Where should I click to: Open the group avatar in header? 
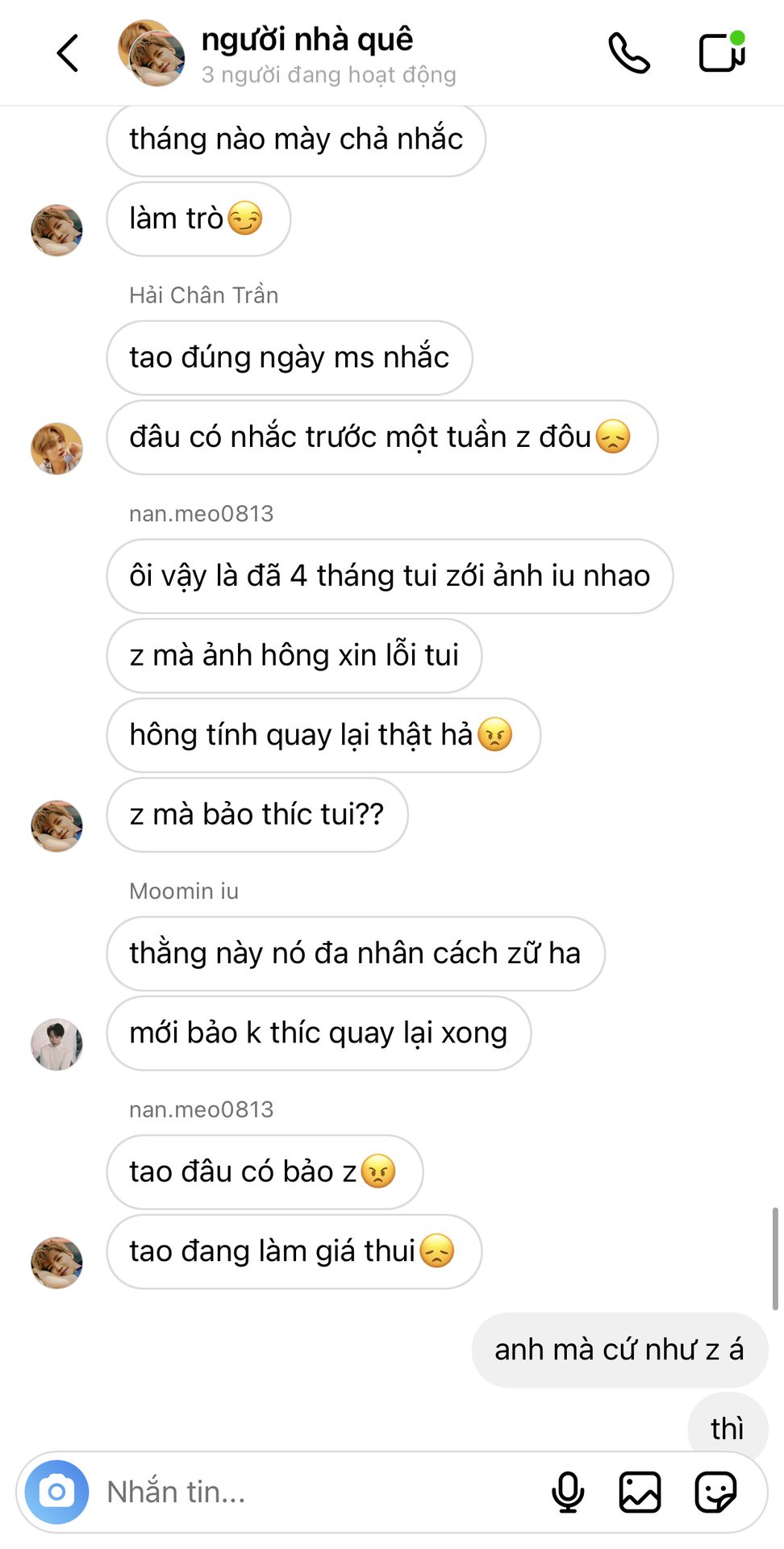152,53
